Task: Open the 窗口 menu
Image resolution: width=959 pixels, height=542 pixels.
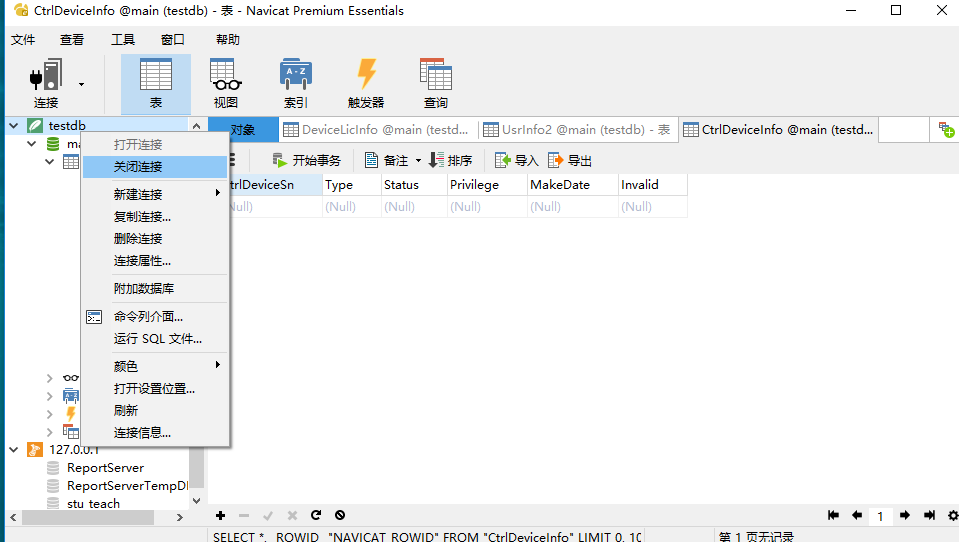Action: tap(172, 40)
